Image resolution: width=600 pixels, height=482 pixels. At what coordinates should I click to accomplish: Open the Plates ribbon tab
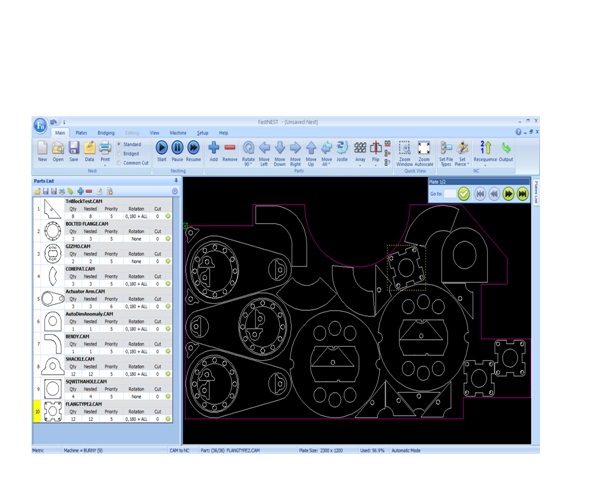click(81, 132)
